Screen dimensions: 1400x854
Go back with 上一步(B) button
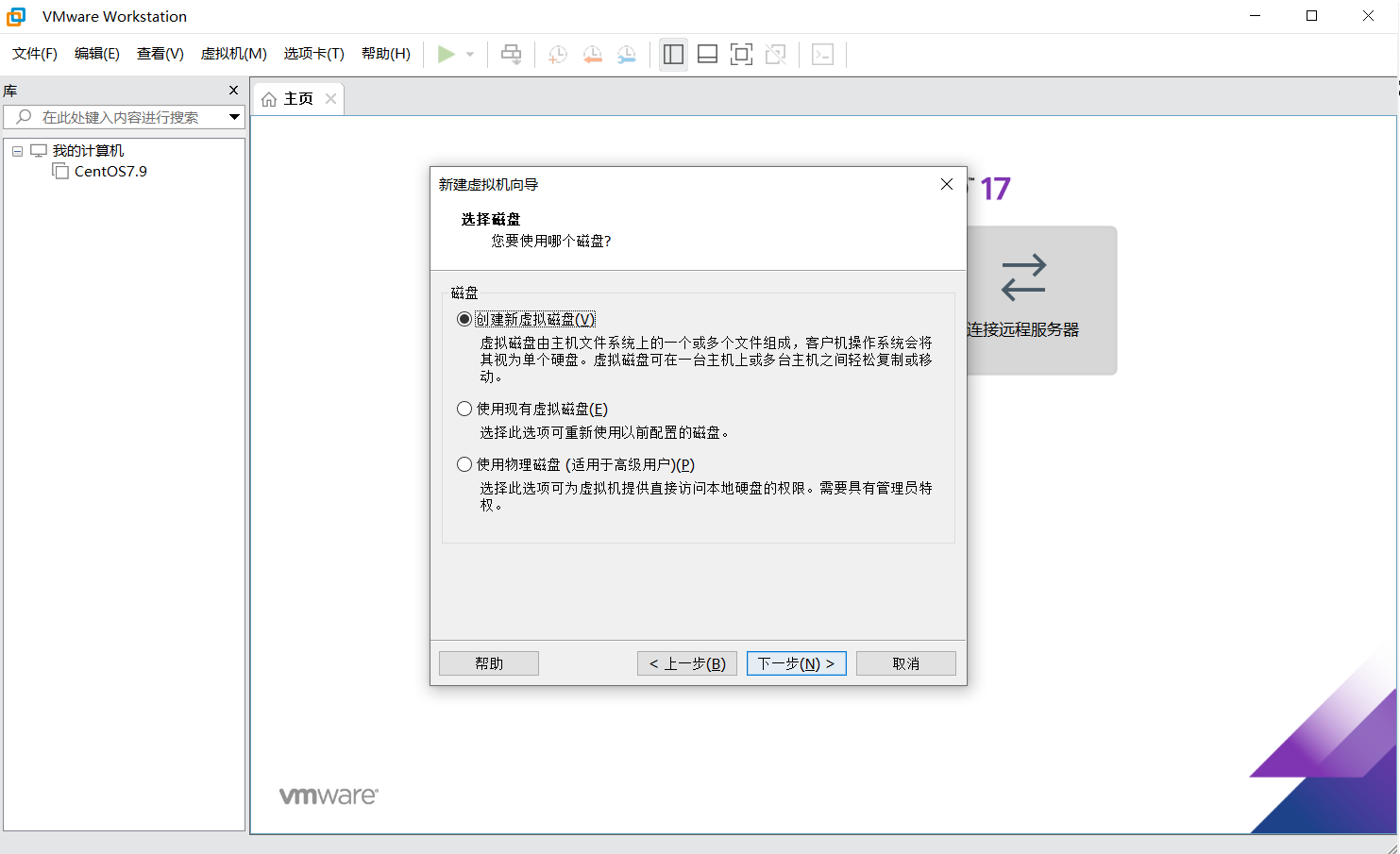(687, 663)
